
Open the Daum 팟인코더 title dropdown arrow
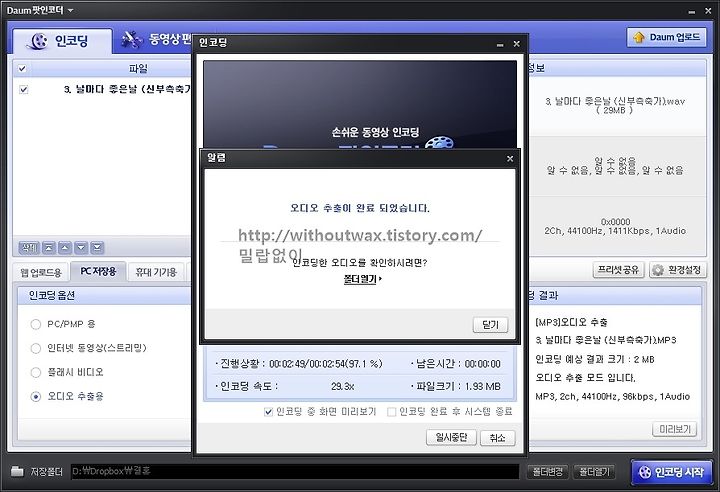click(x=70, y=10)
